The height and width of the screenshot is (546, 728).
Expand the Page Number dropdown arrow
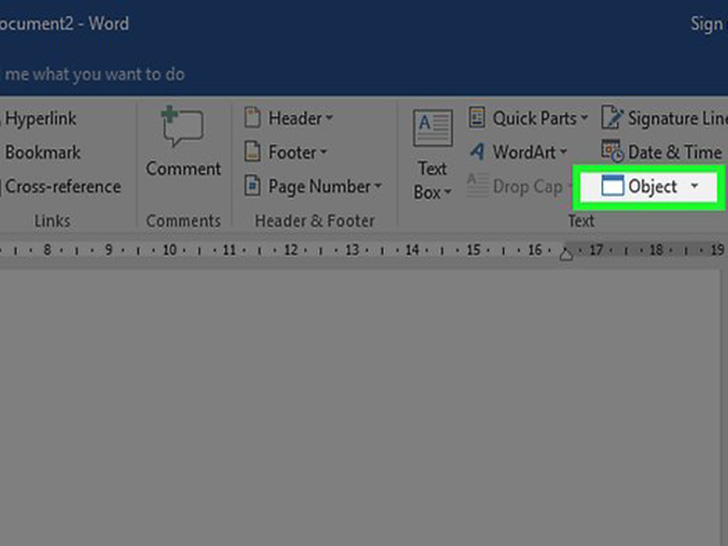click(378, 186)
